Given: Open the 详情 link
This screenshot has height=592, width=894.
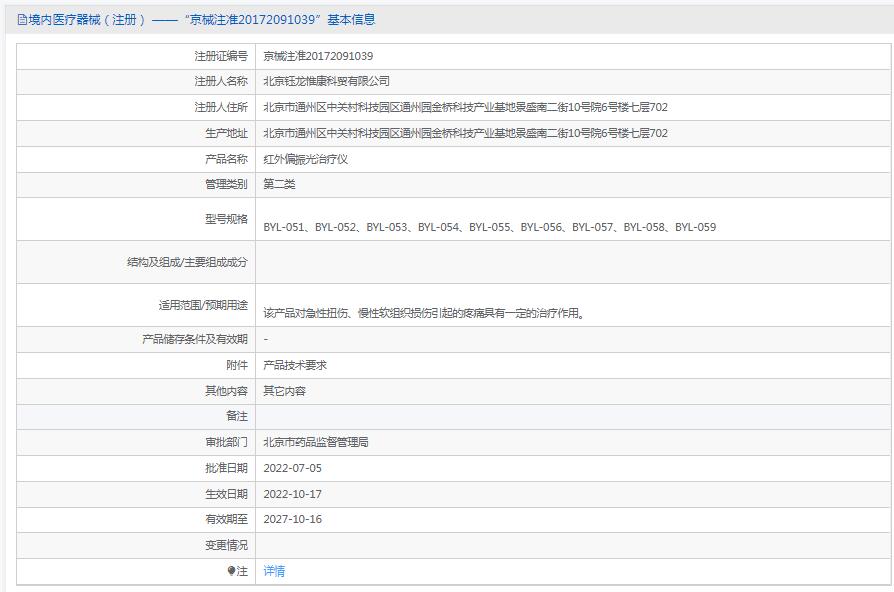Looking at the screenshot, I should click(x=274, y=571).
